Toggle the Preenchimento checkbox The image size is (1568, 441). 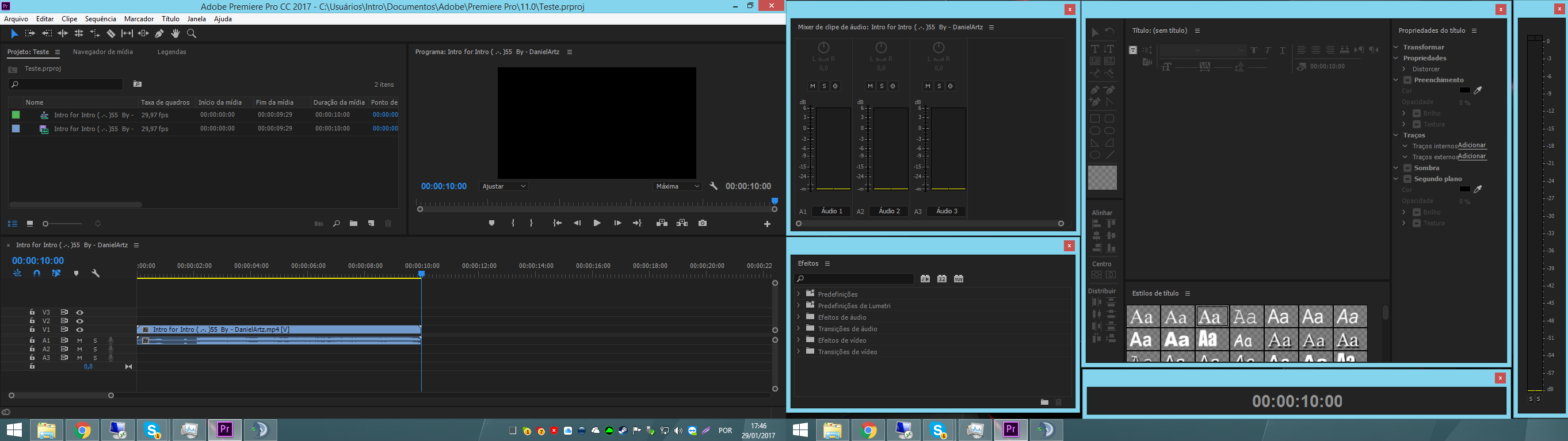point(1407,80)
